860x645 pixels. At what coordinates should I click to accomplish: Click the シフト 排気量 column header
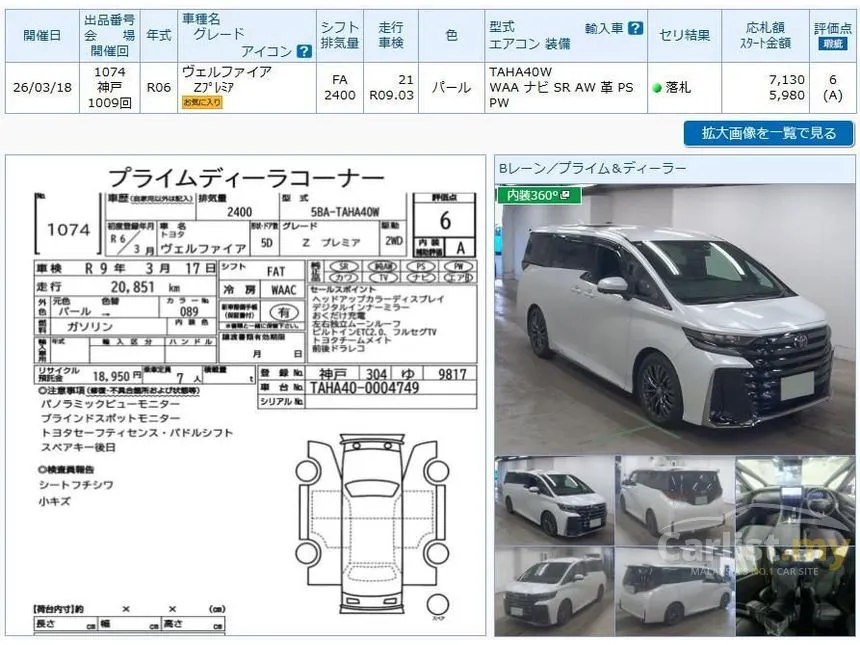pyautogui.click(x=340, y=36)
